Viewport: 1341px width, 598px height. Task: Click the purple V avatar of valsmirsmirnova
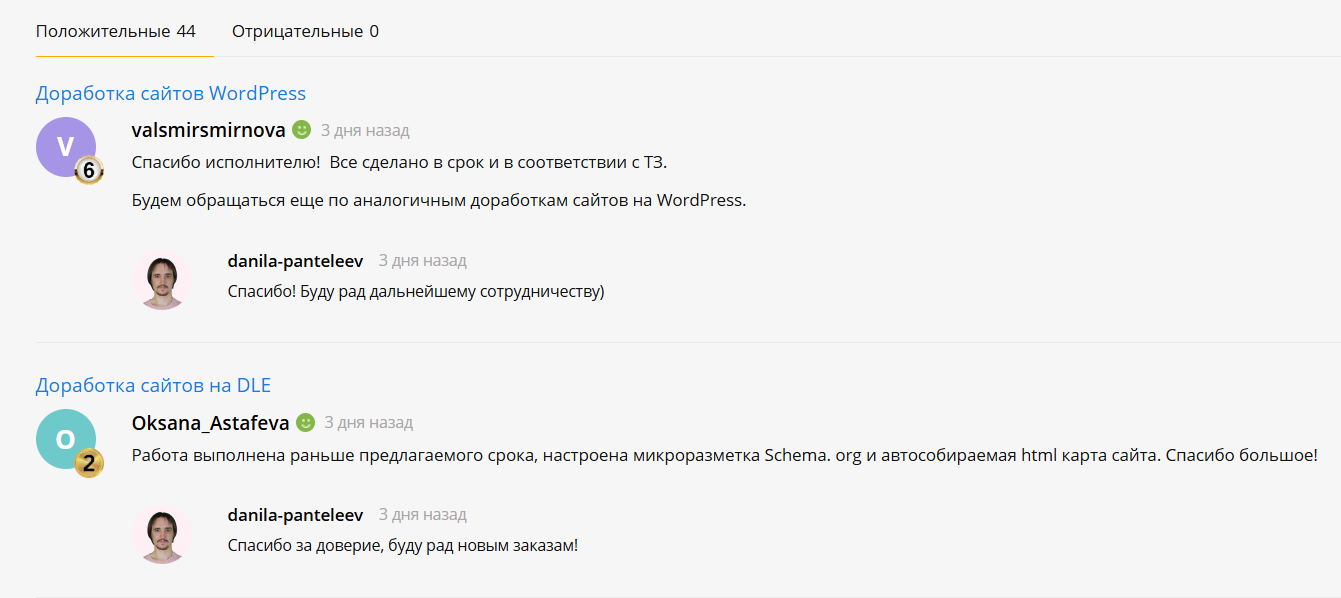pos(66,147)
